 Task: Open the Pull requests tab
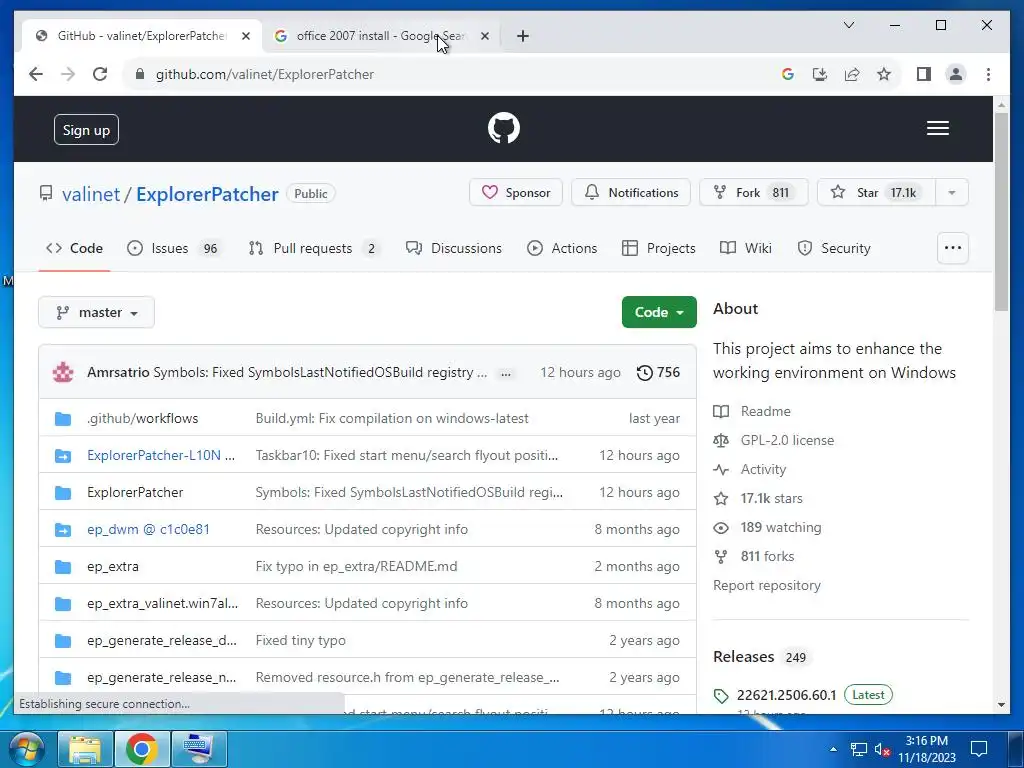coord(314,248)
